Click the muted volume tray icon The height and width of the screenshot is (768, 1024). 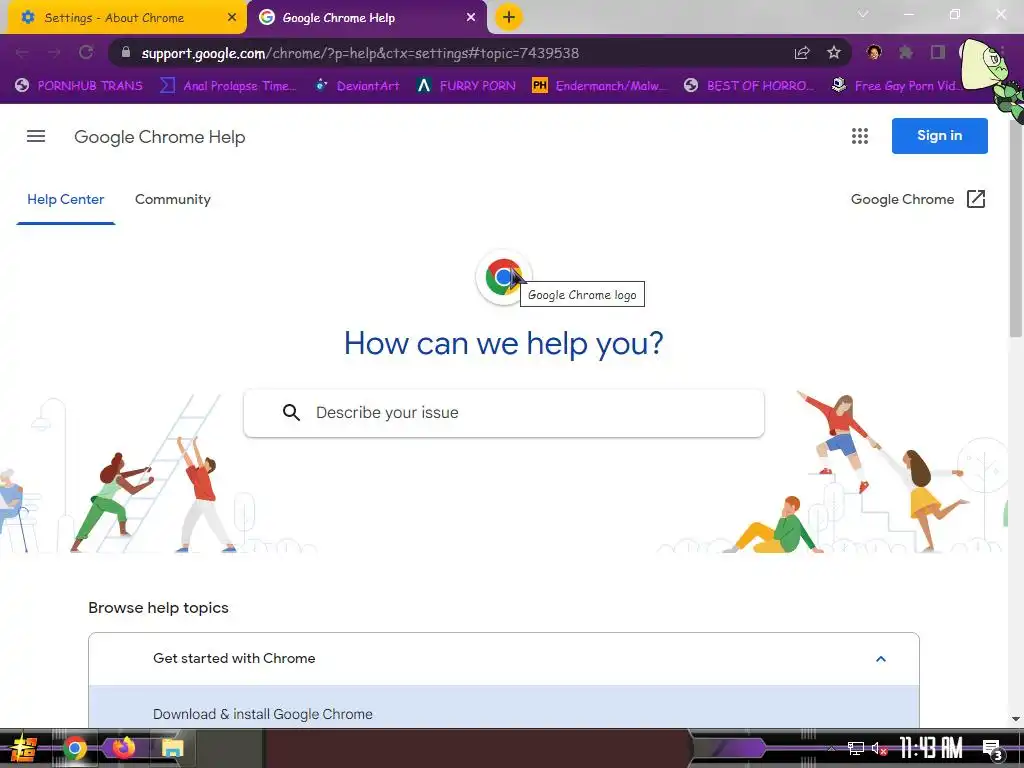(x=879, y=748)
